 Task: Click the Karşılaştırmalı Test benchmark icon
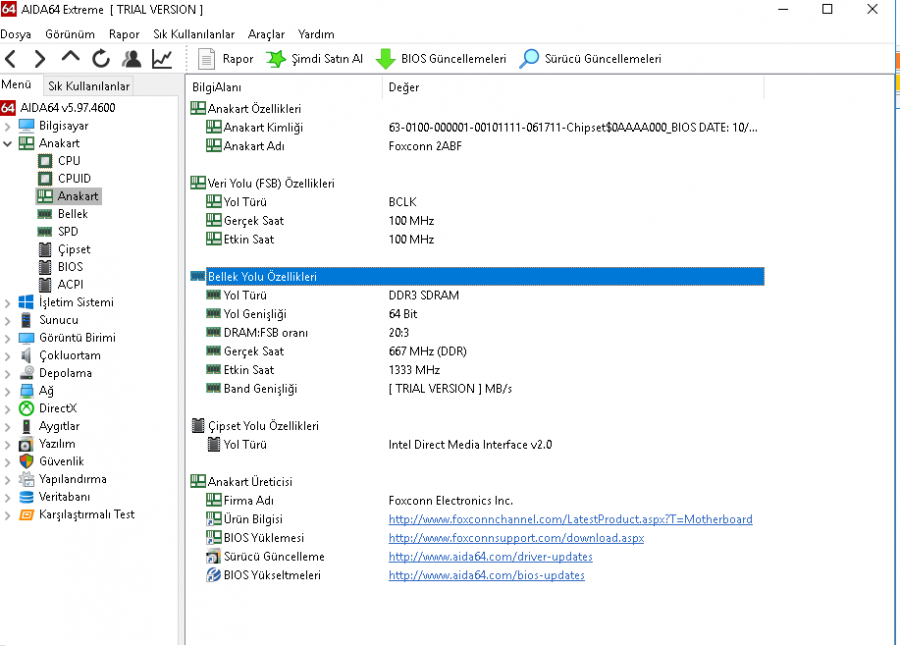tap(26, 515)
